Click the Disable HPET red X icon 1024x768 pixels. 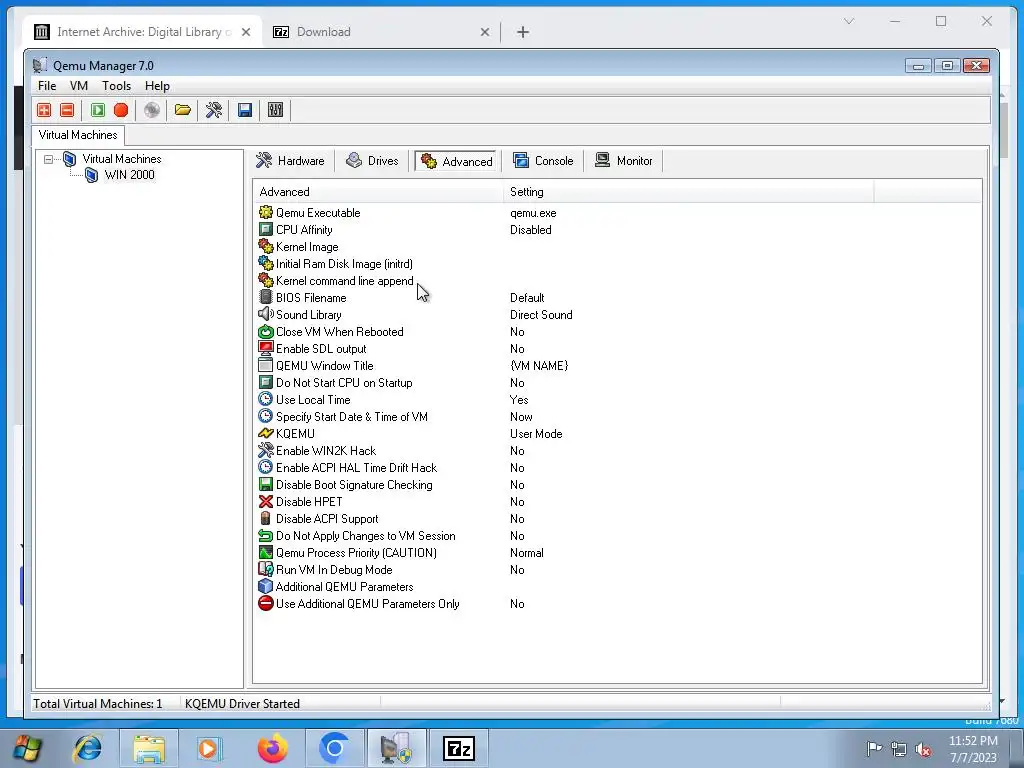tap(266, 501)
